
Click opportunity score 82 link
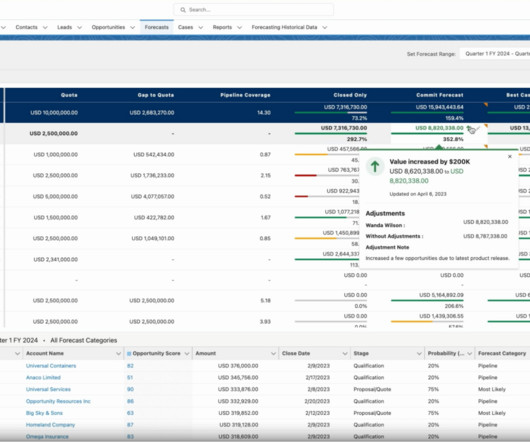[130, 366]
